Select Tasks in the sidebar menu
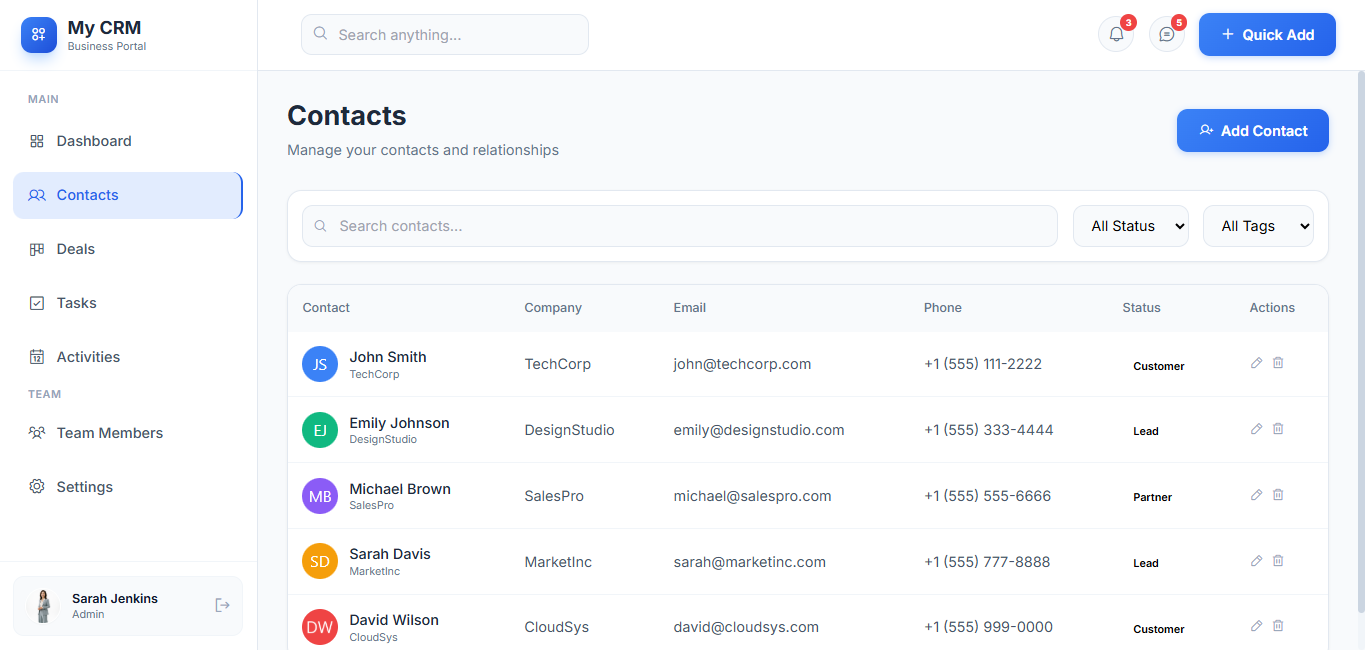Screen dimensions: 1365x650 [77, 303]
